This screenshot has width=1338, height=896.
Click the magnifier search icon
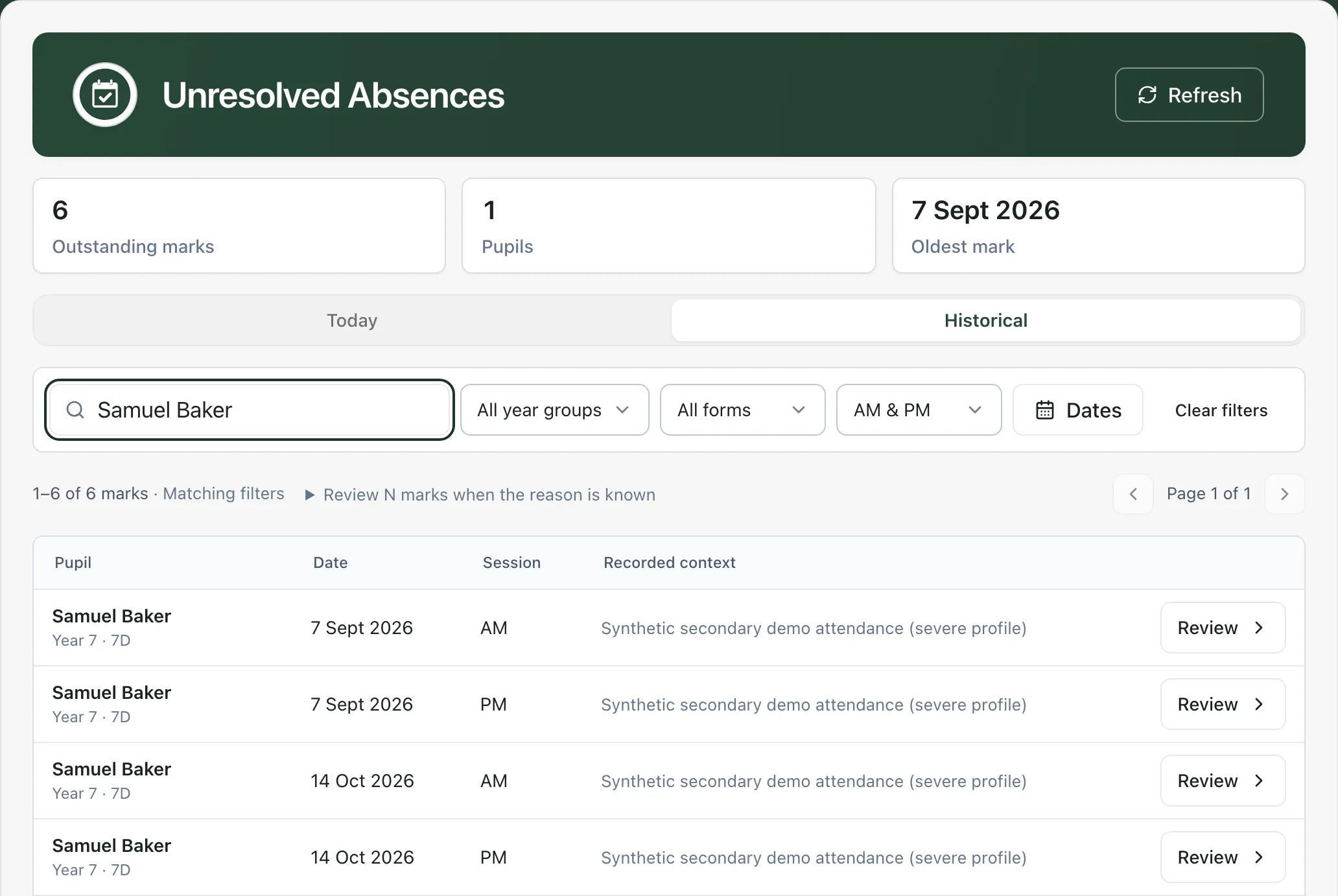[x=75, y=410]
